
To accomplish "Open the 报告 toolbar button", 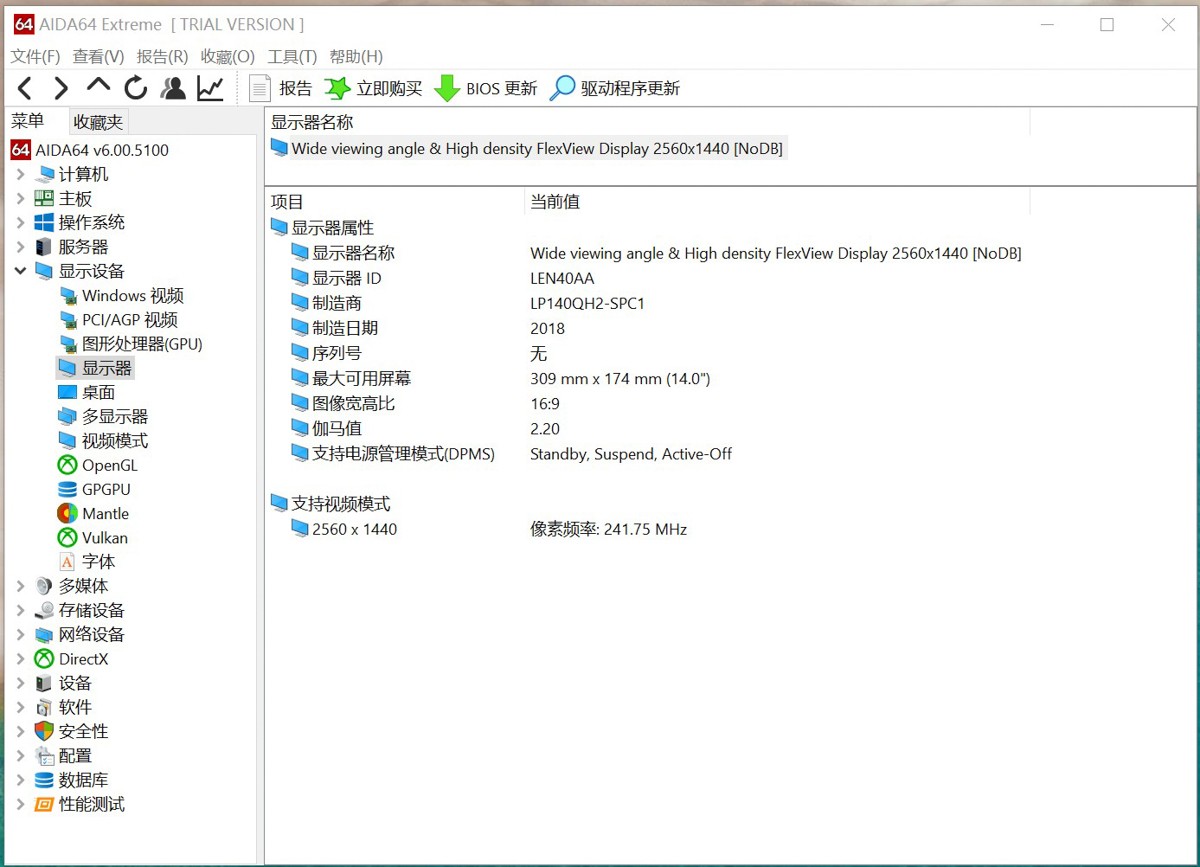I will pos(281,88).
